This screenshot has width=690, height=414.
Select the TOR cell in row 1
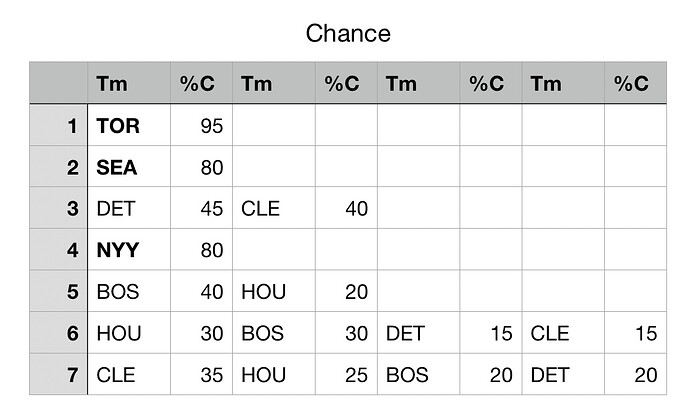click(129, 125)
